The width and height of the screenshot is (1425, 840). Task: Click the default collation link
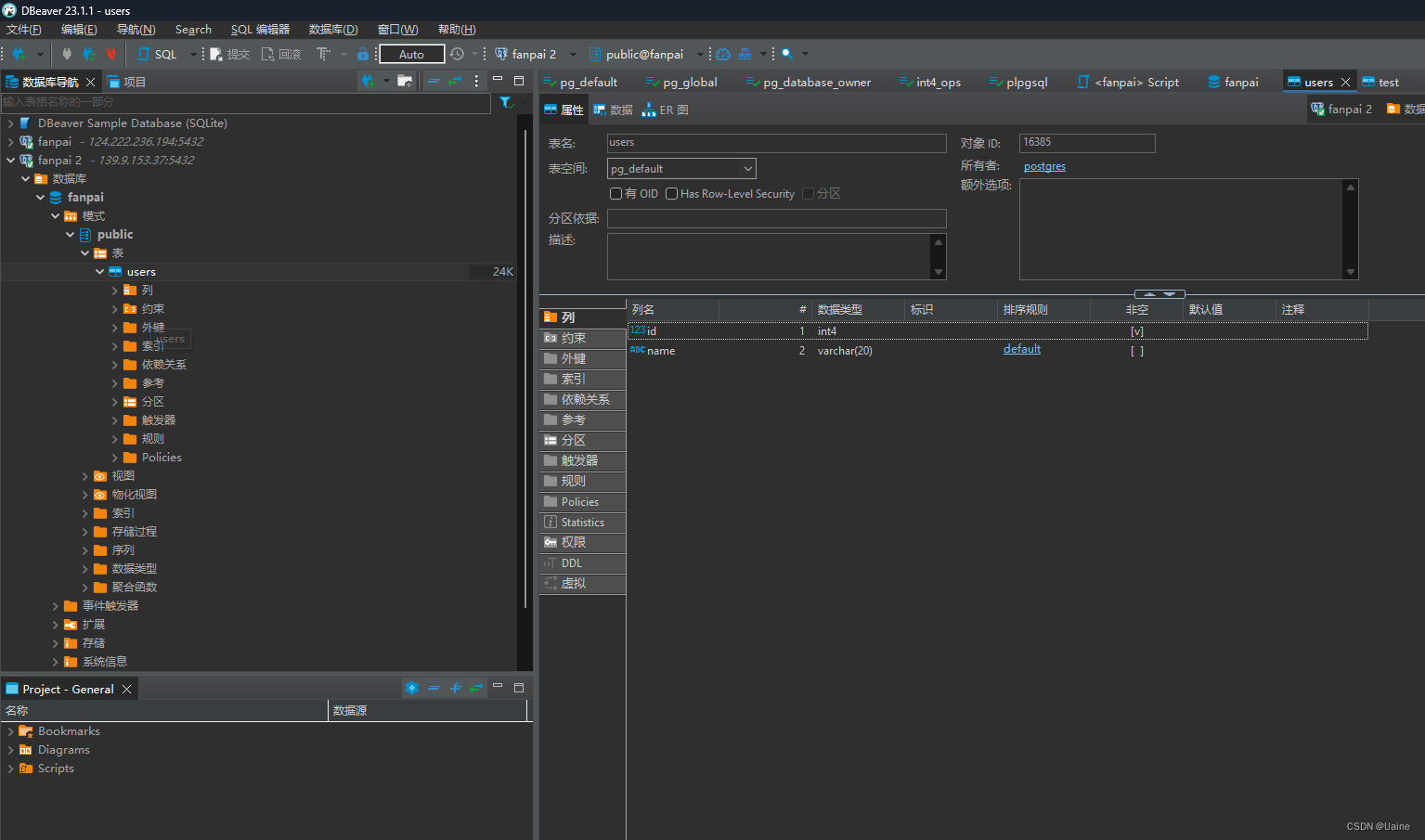[x=1022, y=349]
